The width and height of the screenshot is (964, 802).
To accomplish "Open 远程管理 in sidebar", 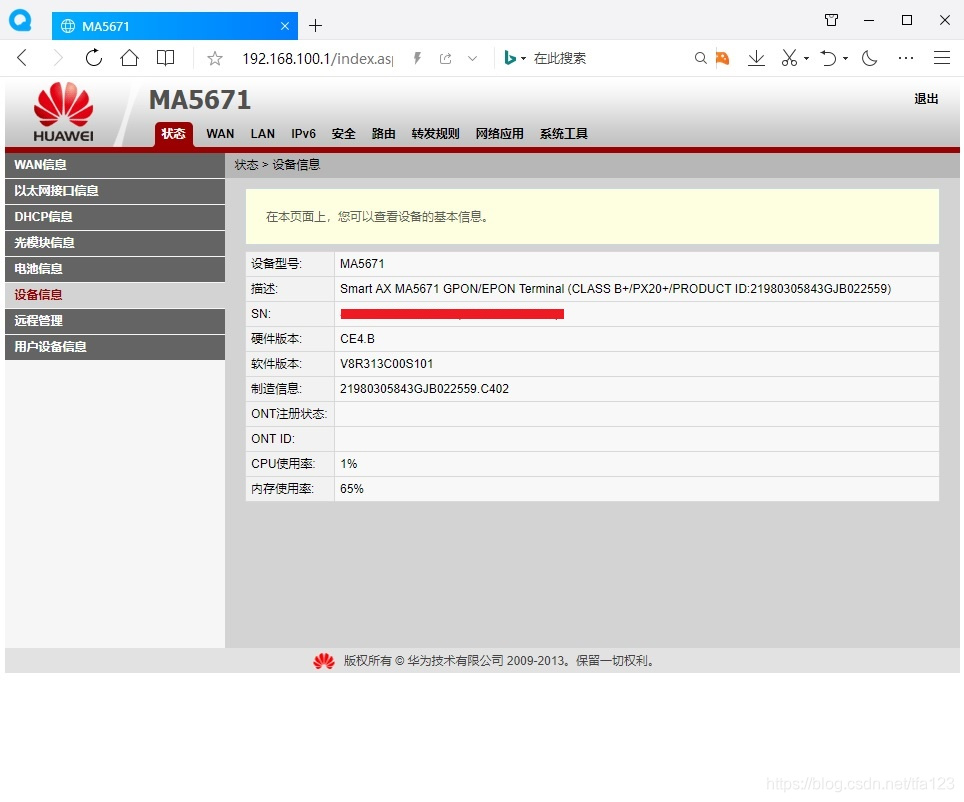I will click(x=115, y=320).
